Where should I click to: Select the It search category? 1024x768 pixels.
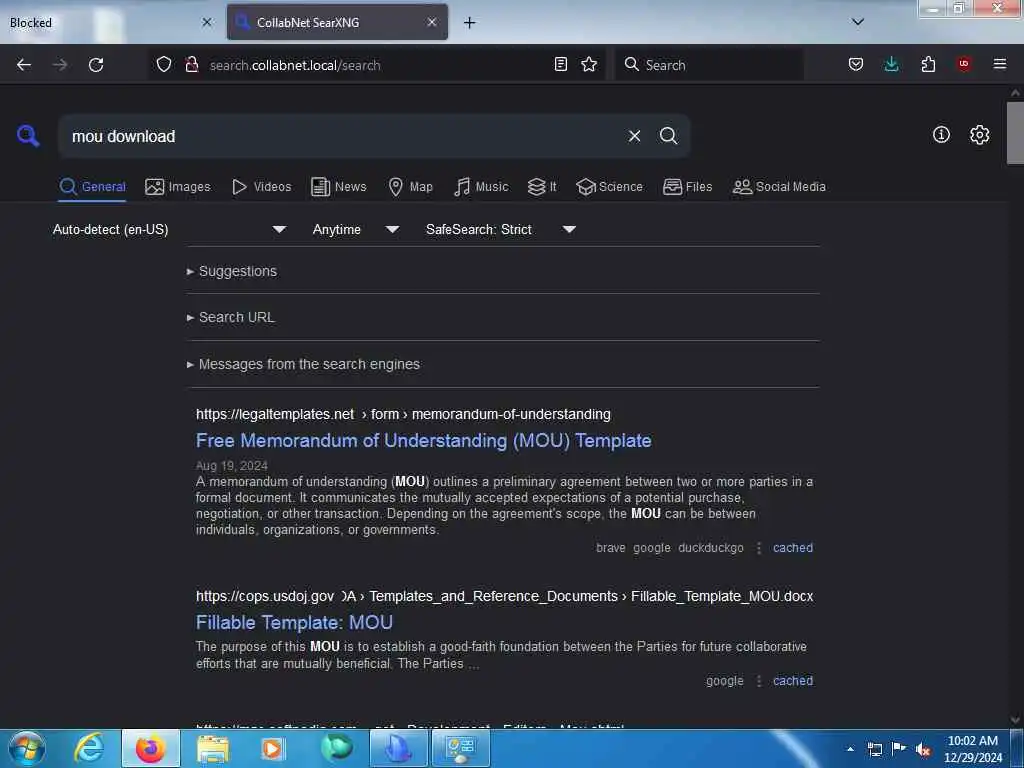pos(542,187)
